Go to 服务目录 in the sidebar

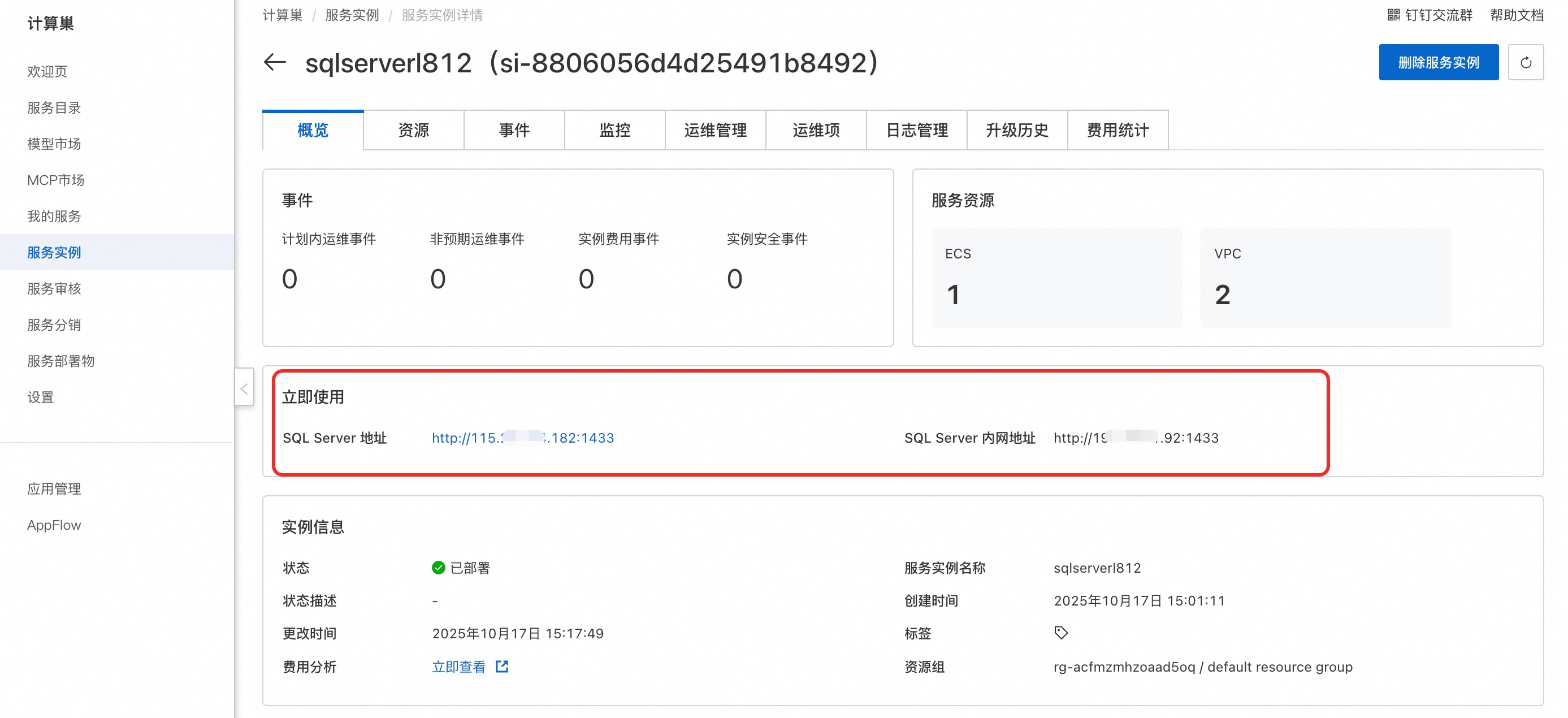pyautogui.click(x=54, y=108)
